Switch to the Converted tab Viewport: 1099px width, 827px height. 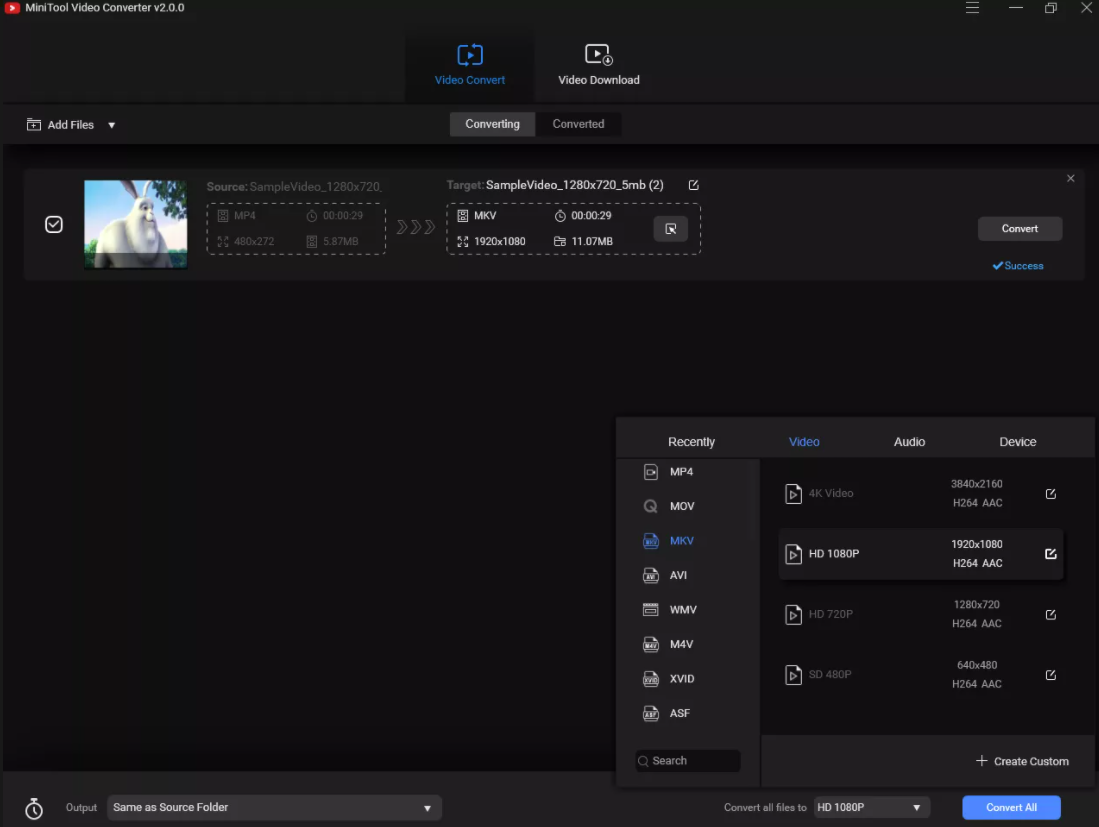tap(578, 124)
